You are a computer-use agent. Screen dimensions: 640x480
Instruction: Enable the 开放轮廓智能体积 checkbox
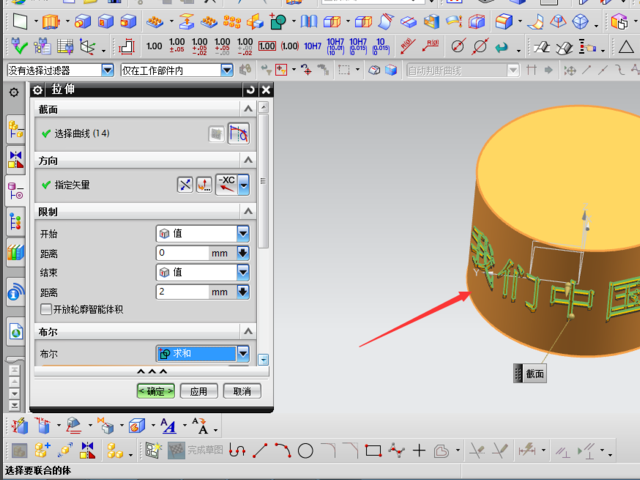(x=46, y=309)
